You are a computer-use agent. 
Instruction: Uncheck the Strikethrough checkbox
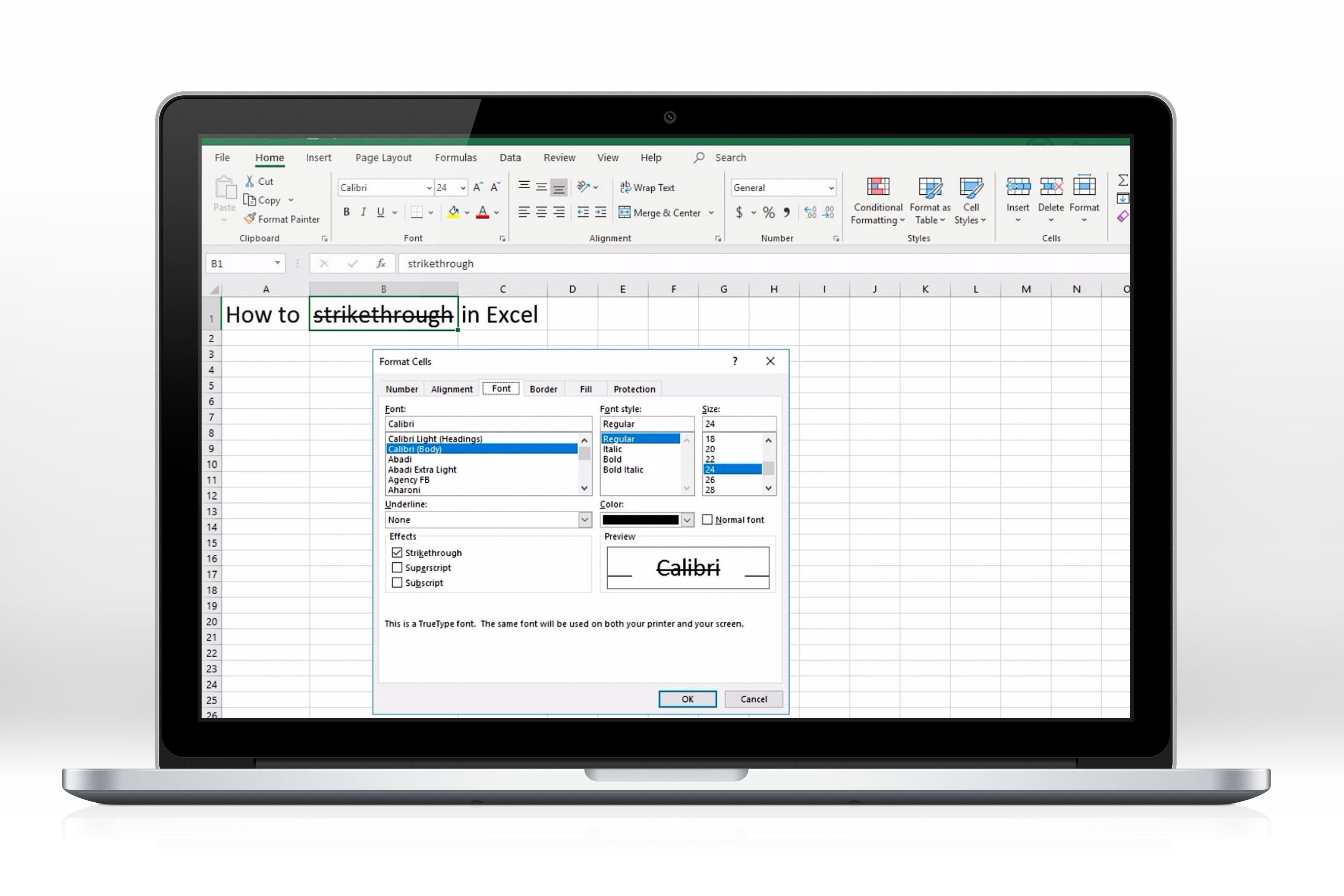click(397, 553)
